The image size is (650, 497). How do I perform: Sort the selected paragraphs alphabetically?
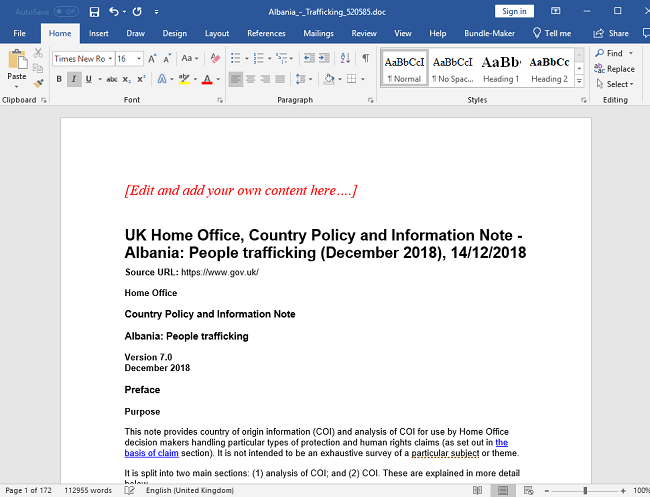(x=345, y=58)
